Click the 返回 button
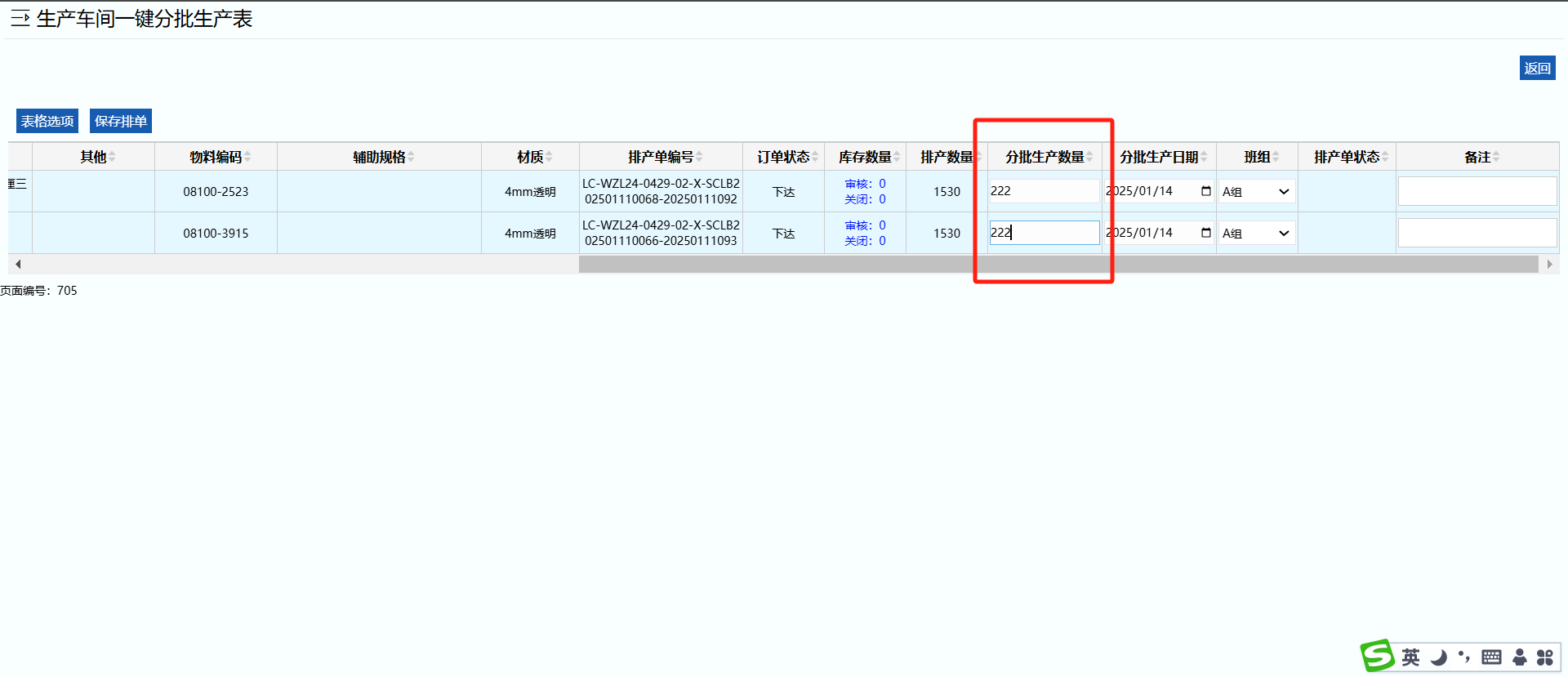Screen dimensions: 1568x677 click(x=1537, y=68)
